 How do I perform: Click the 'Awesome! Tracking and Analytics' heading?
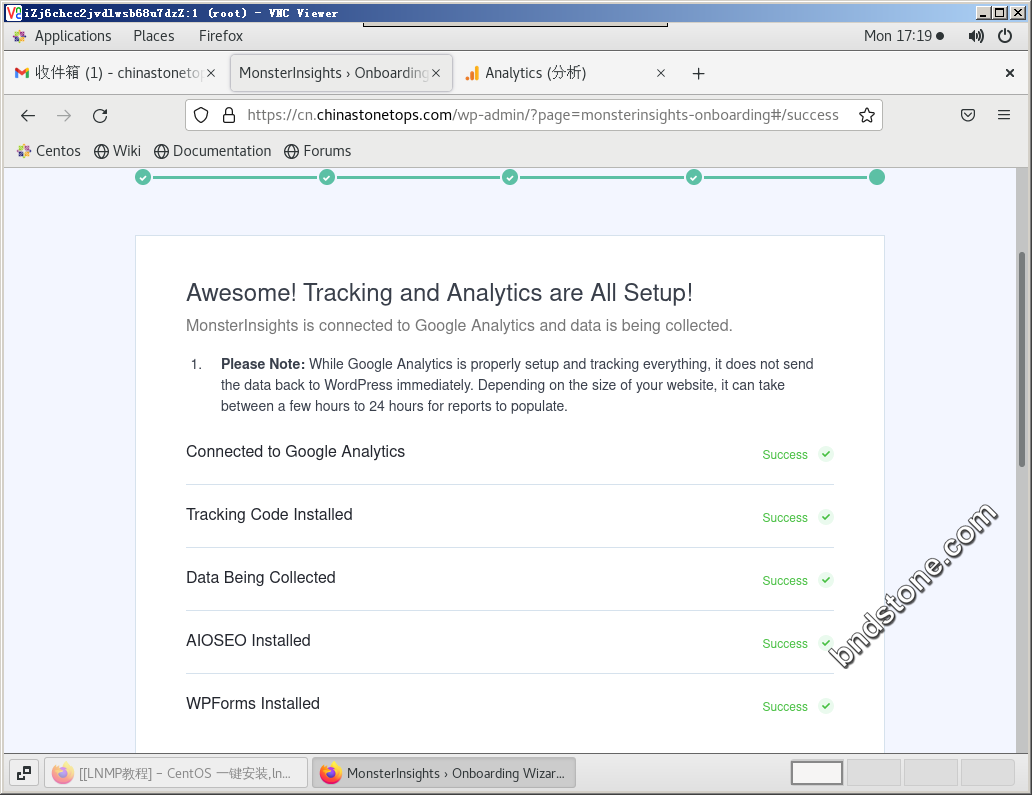(440, 293)
